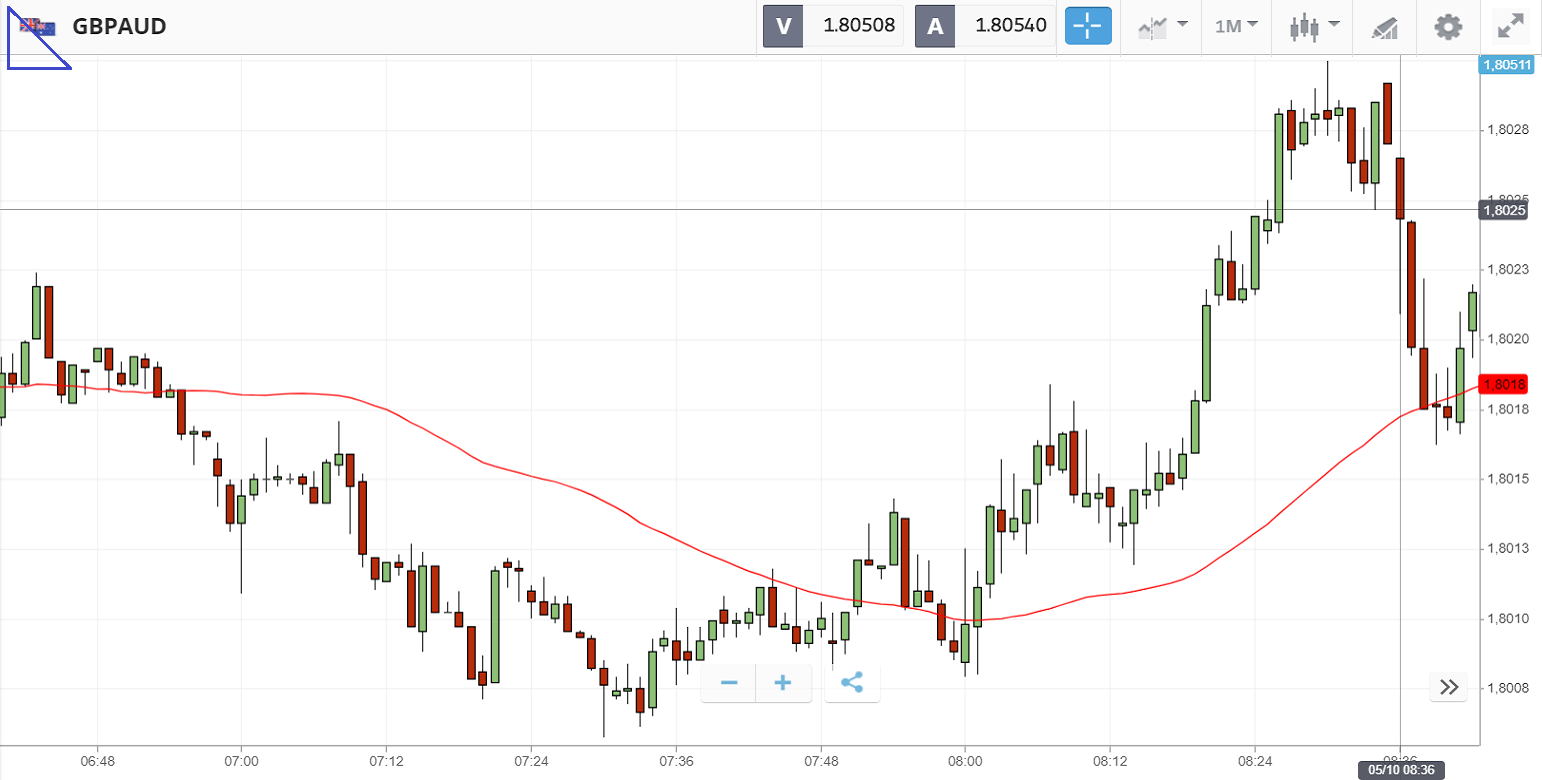The height and width of the screenshot is (780, 1542).
Task: Zoom in the chart with plus button
Action: point(784,683)
